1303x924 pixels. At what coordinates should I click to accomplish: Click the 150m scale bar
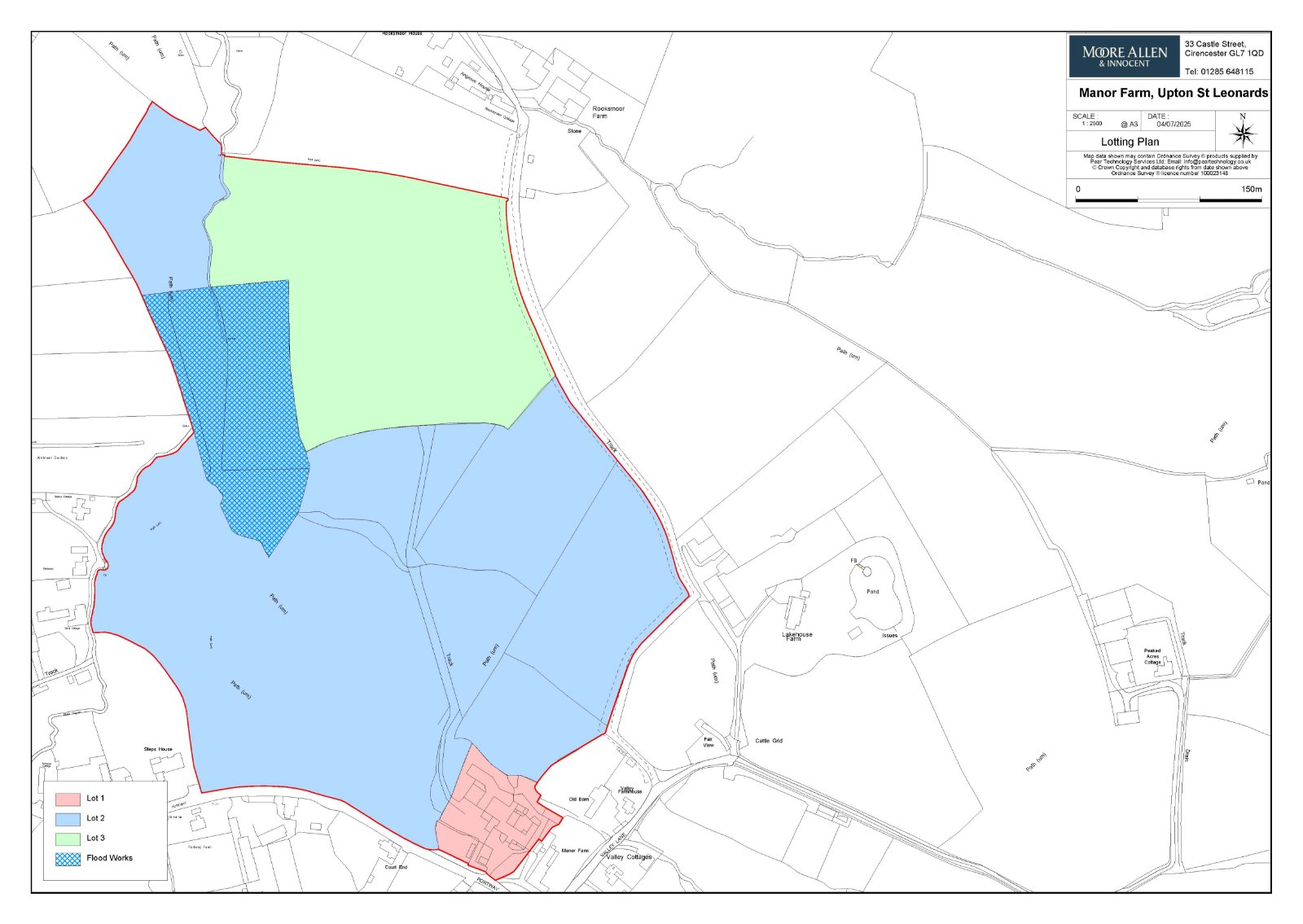(1169, 199)
